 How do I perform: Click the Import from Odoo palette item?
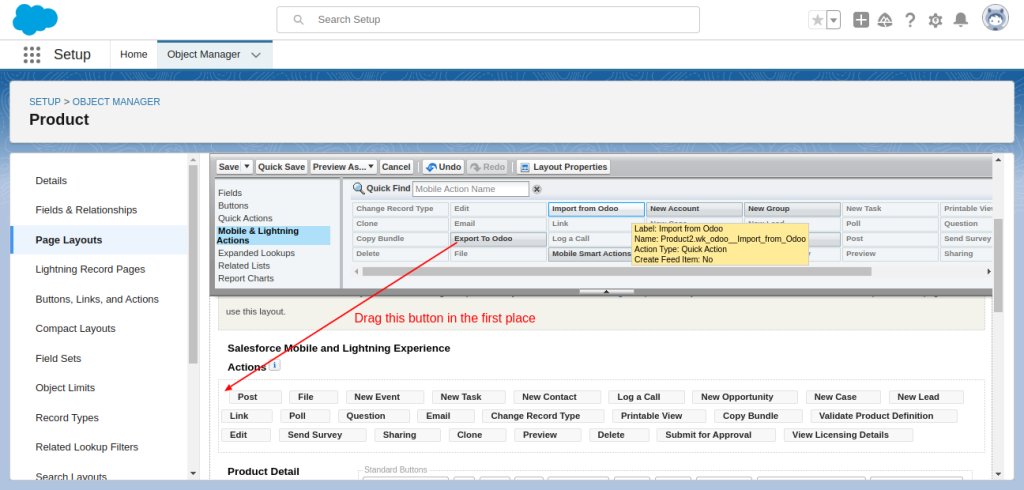coord(596,209)
